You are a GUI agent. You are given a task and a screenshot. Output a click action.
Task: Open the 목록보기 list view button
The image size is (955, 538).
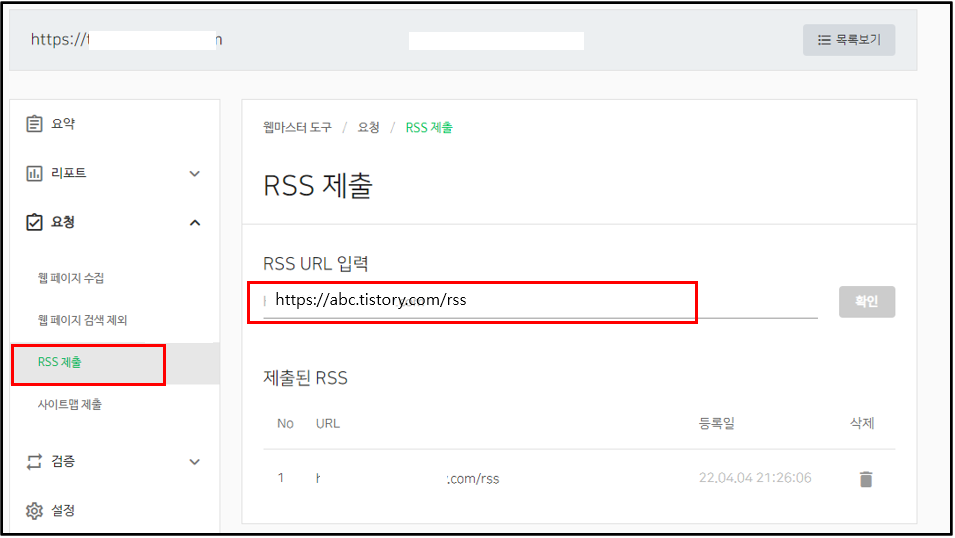(848, 40)
